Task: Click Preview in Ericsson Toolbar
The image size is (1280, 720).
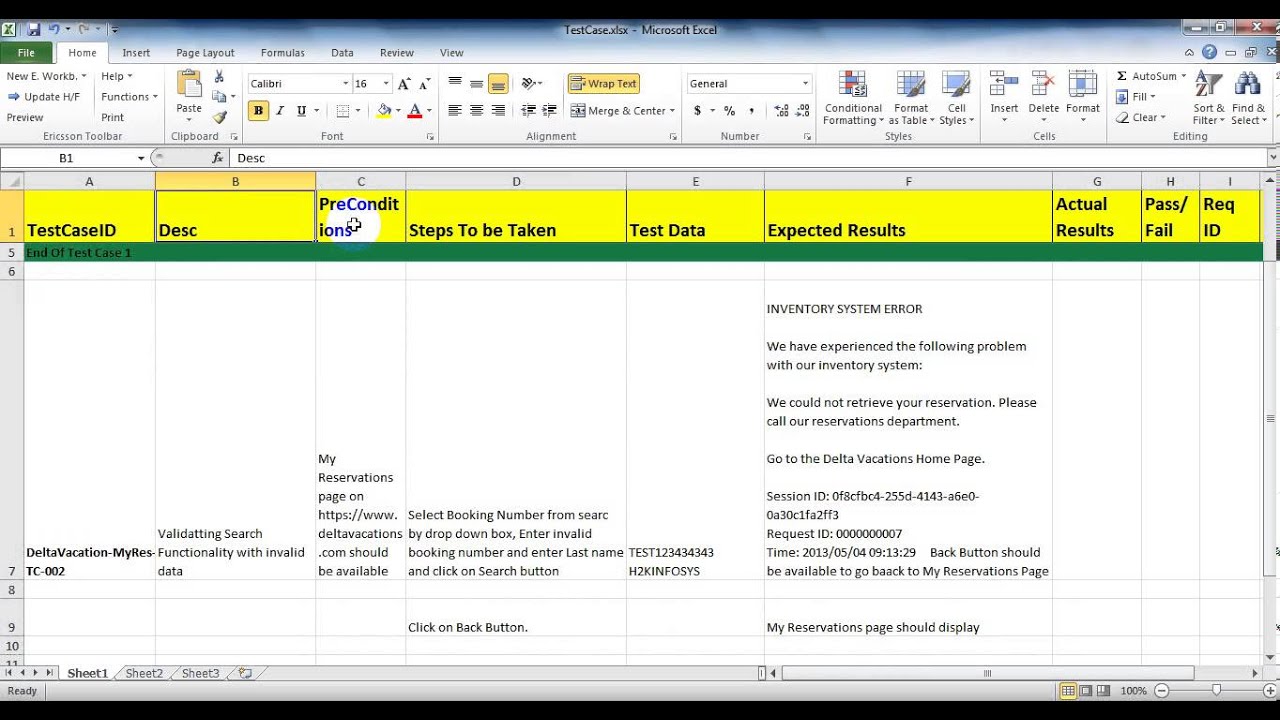Action: [x=25, y=117]
